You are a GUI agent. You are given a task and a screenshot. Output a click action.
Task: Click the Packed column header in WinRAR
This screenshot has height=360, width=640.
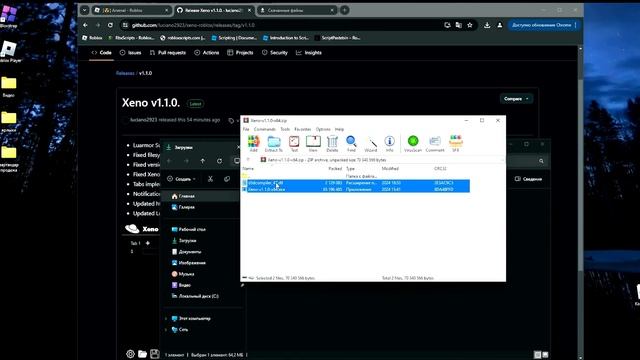335,169
